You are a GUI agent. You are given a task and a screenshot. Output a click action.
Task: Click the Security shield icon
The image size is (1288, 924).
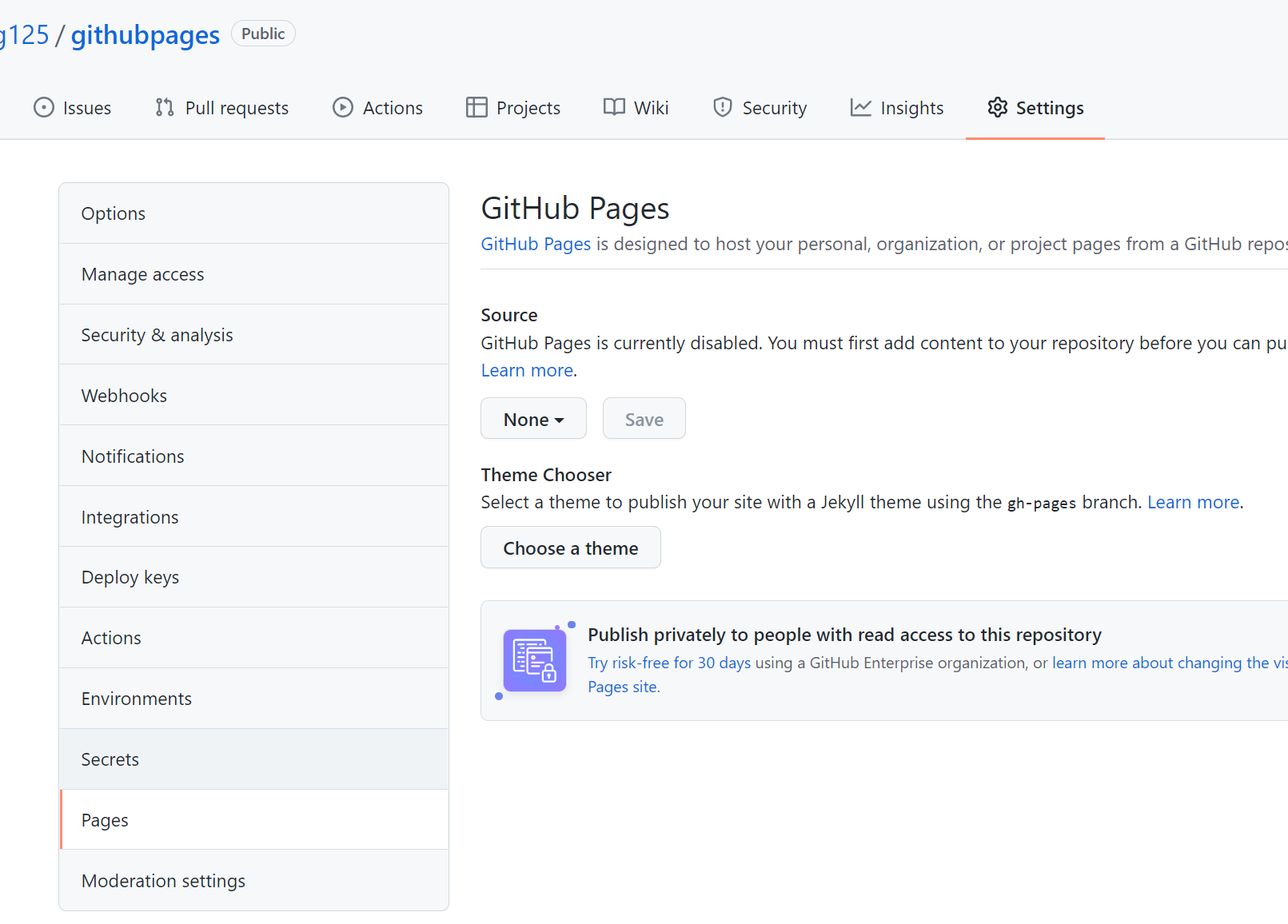pos(723,107)
